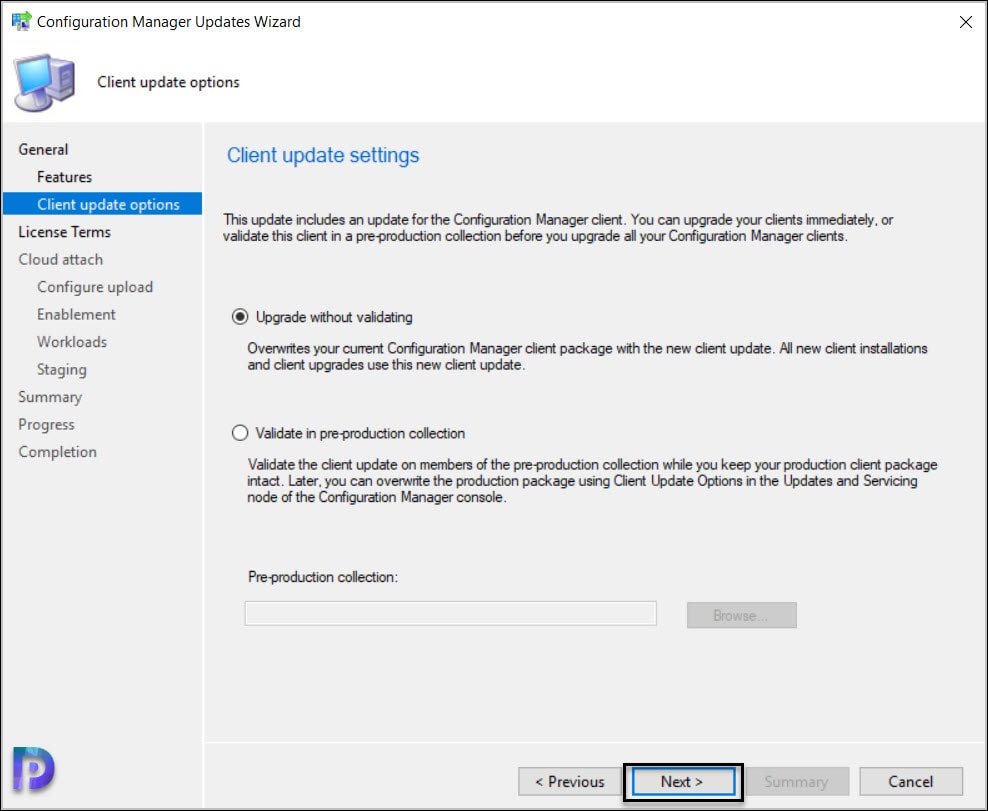Open the Features wizard step

point(64,177)
